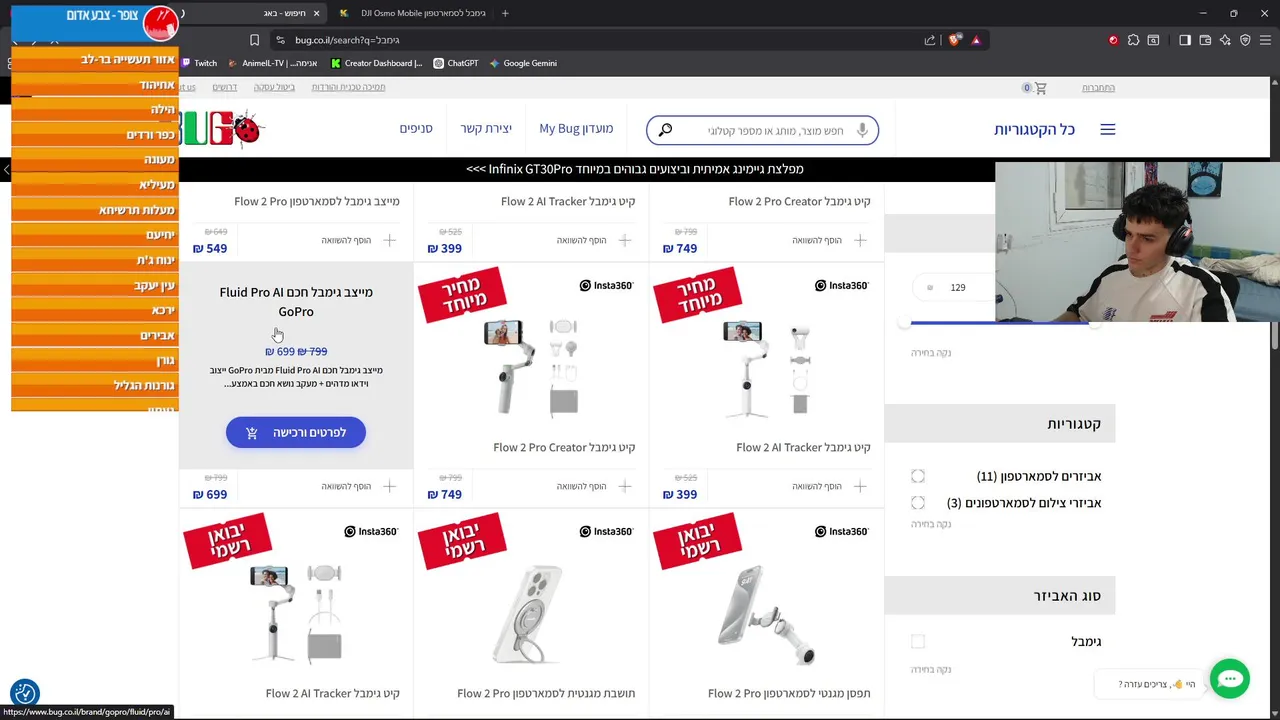Click the Bug ladybug logo
The height and width of the screenshot is (720, 1280).
(222, 129)
